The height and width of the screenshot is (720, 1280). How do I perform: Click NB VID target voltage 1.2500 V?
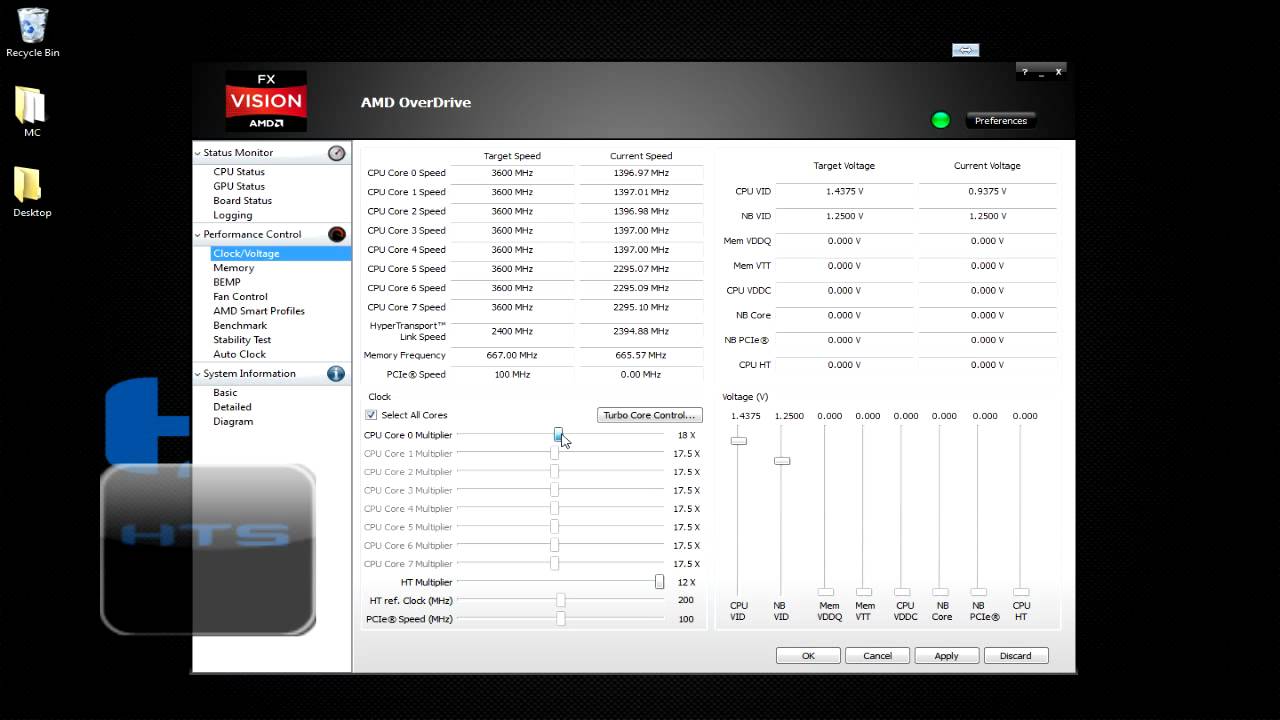pos(845,216)
